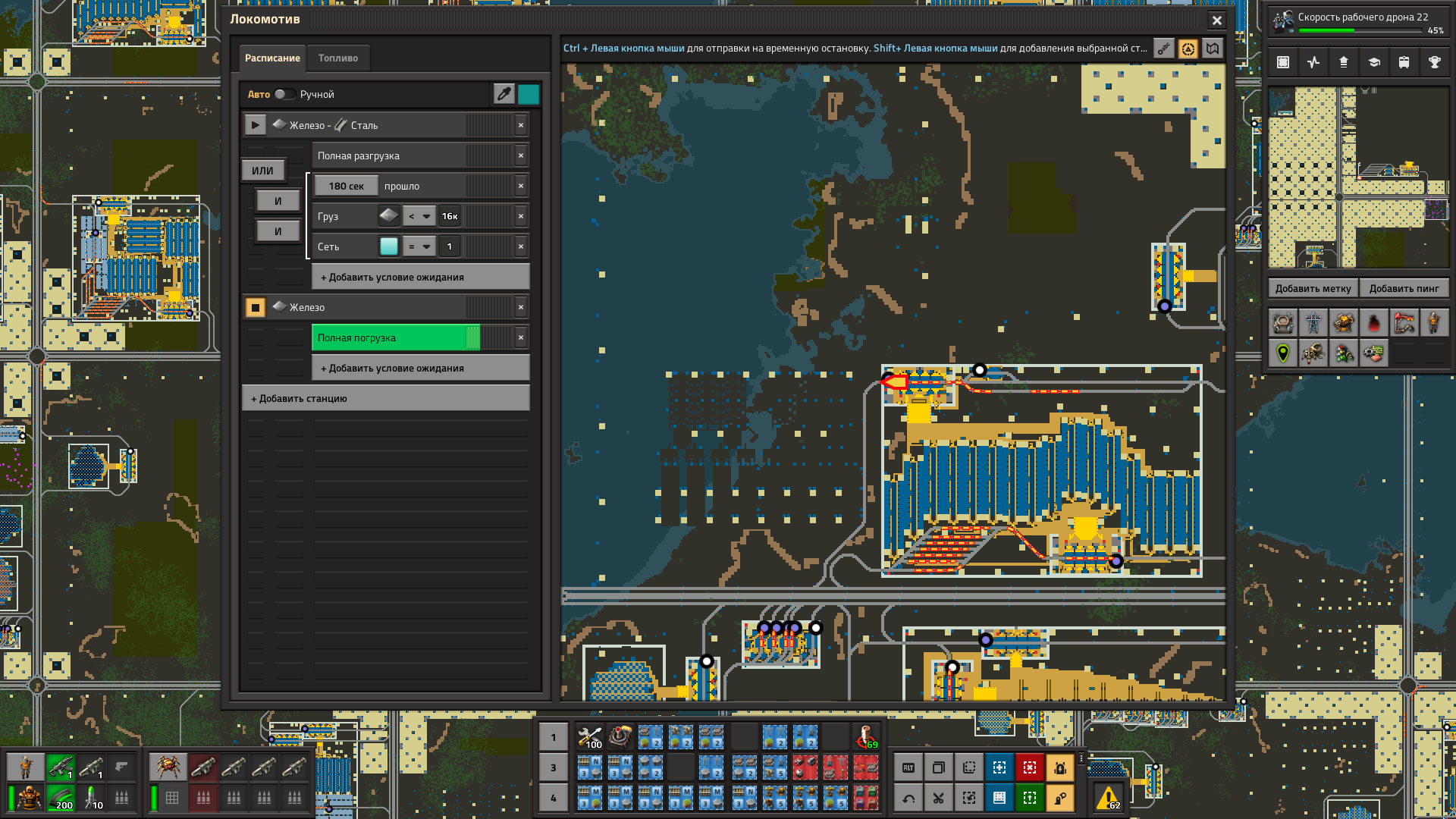The width and height of the screenshot is (1456, 819).
Task: Toggle the ALT mode shortcut
Action: 908,768
